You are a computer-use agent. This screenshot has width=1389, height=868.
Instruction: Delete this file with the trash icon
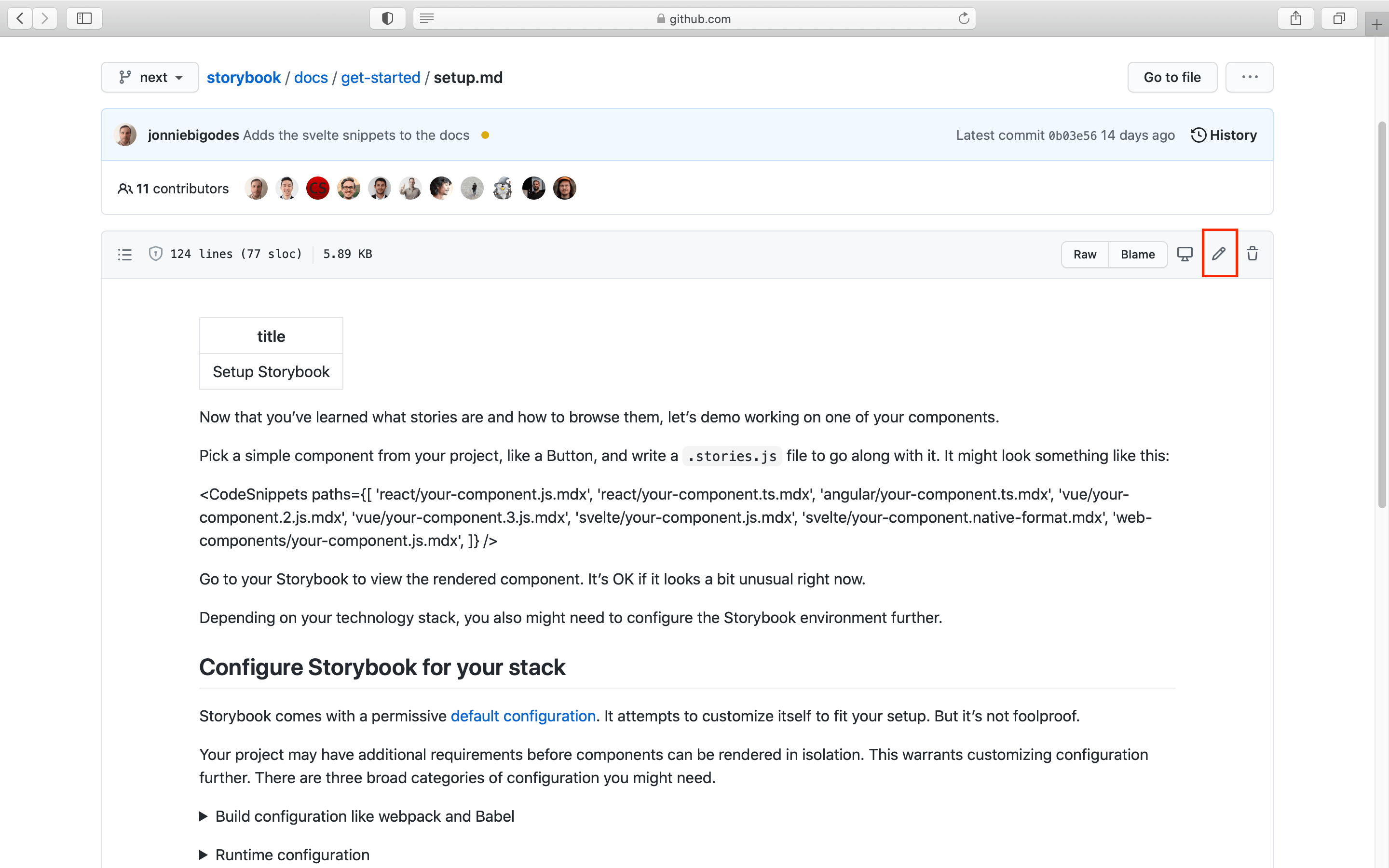[x=1253, y=254]
